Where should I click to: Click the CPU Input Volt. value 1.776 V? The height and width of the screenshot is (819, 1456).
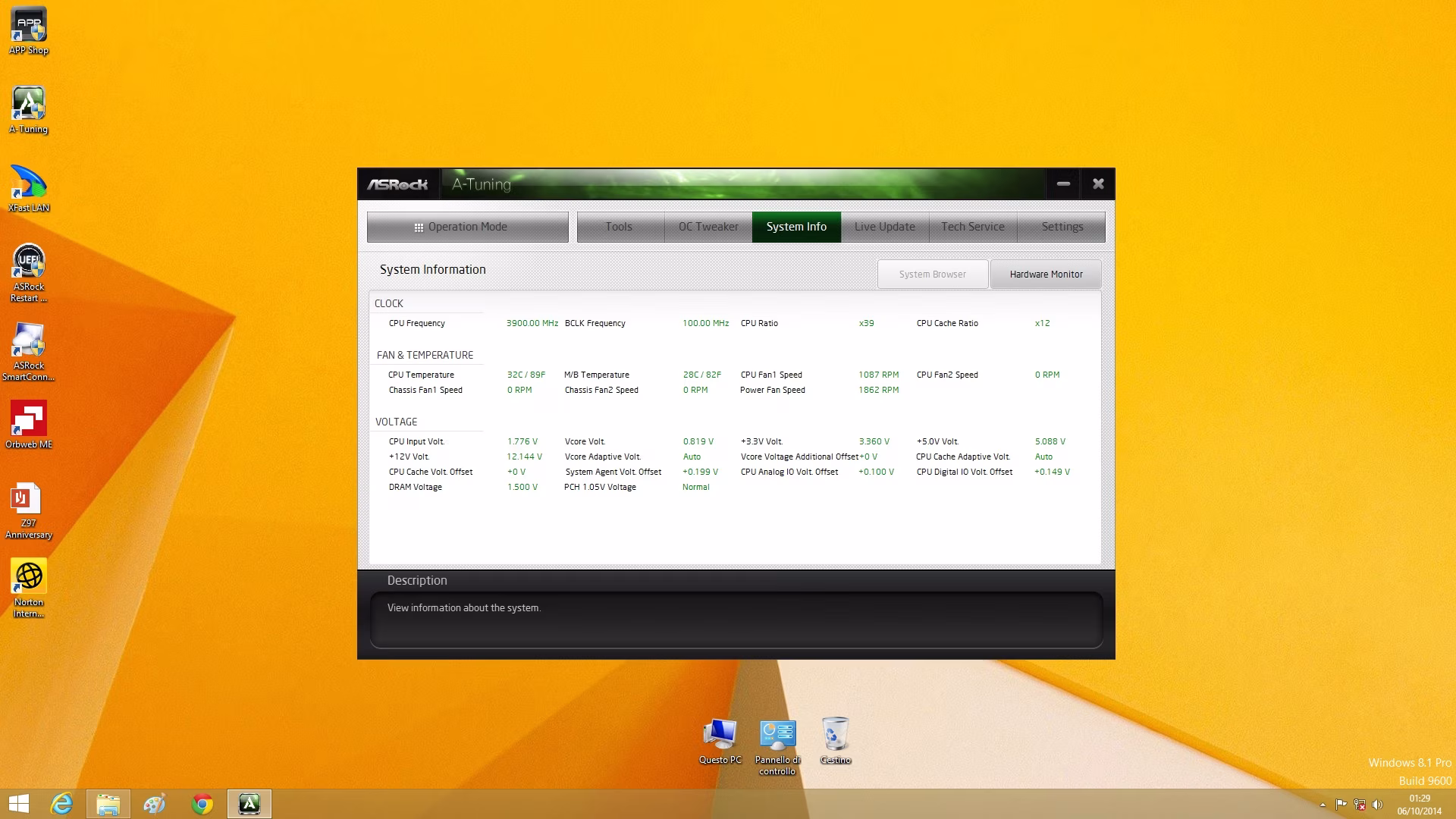click(522, 441)
